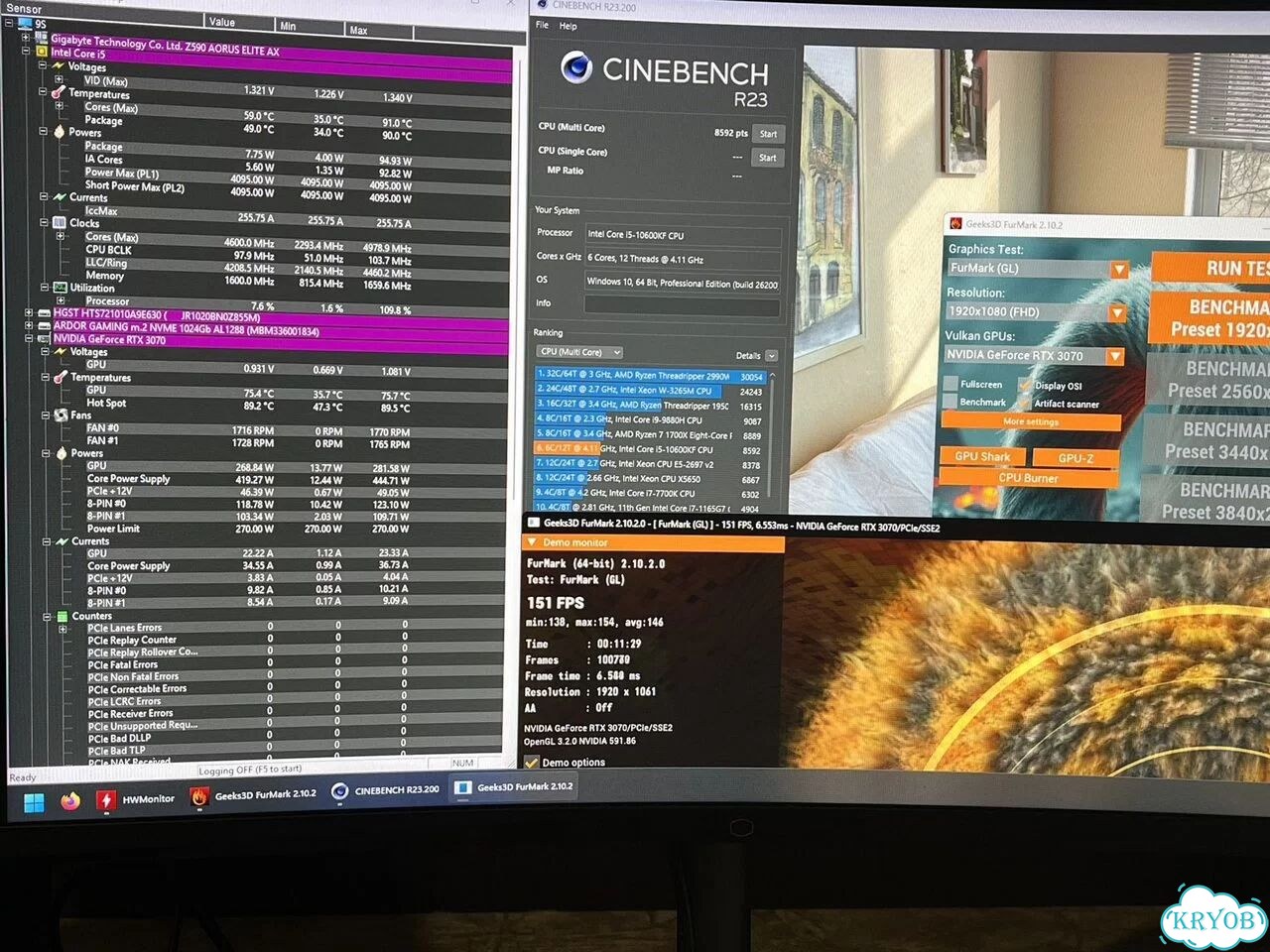The height and width of the screenshot is (952, 1270).
Task: Click the Cinebench logo icon
Action: click(576, 67)
